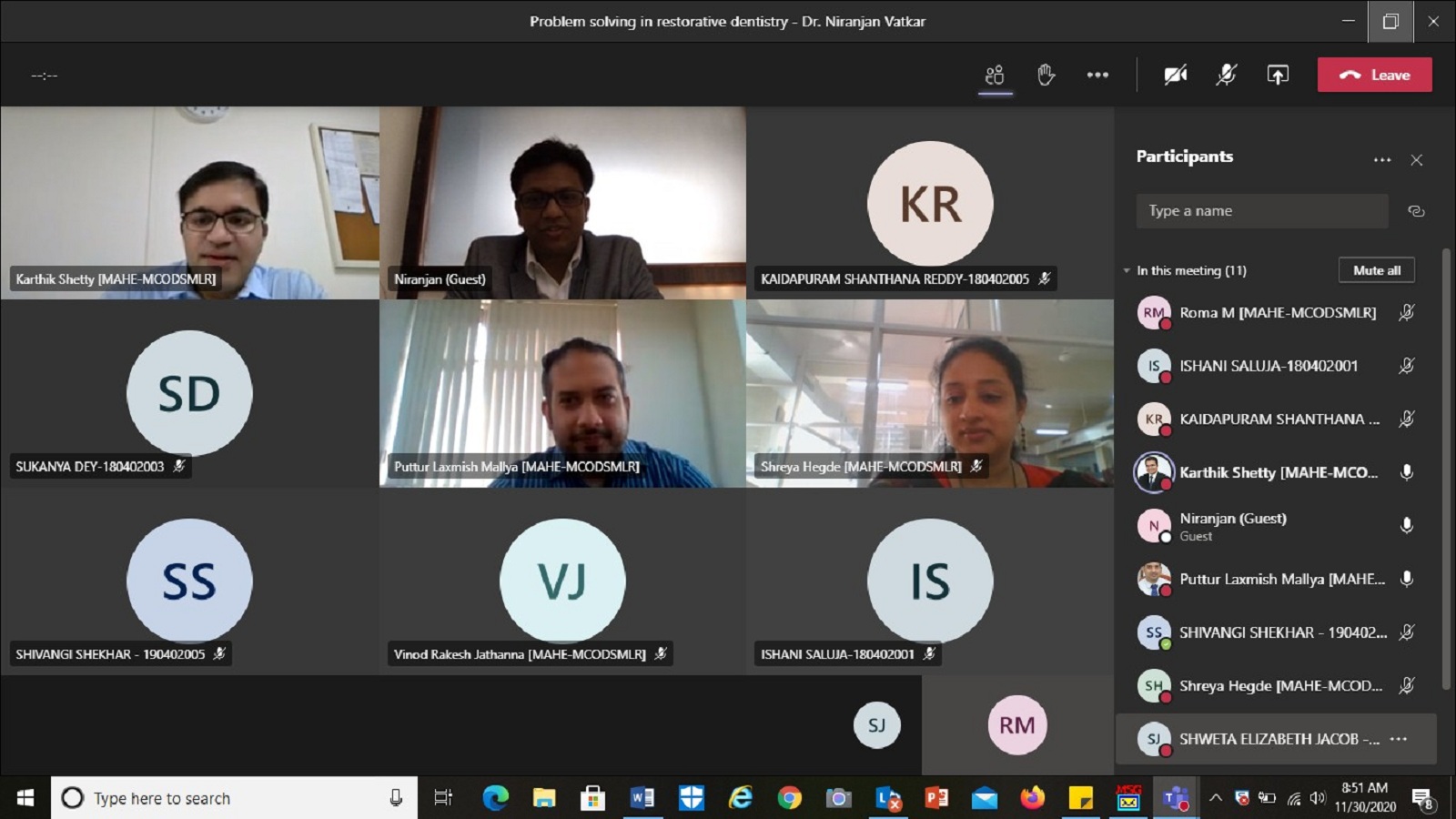Open PowerPoint from the taskbar

pyautogui.click(x=935, y=798)
